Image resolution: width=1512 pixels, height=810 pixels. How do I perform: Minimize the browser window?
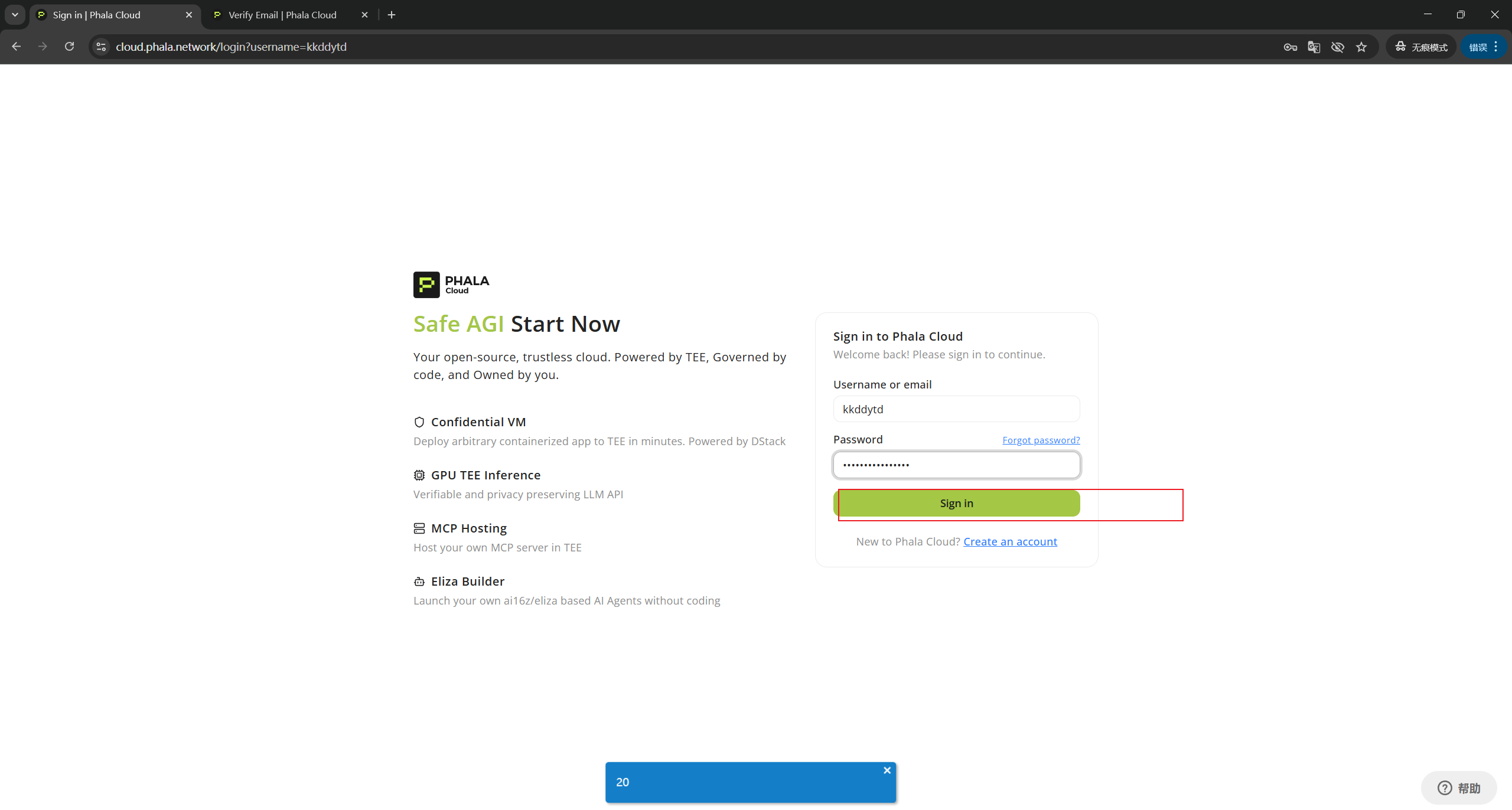click(1428, 14)
